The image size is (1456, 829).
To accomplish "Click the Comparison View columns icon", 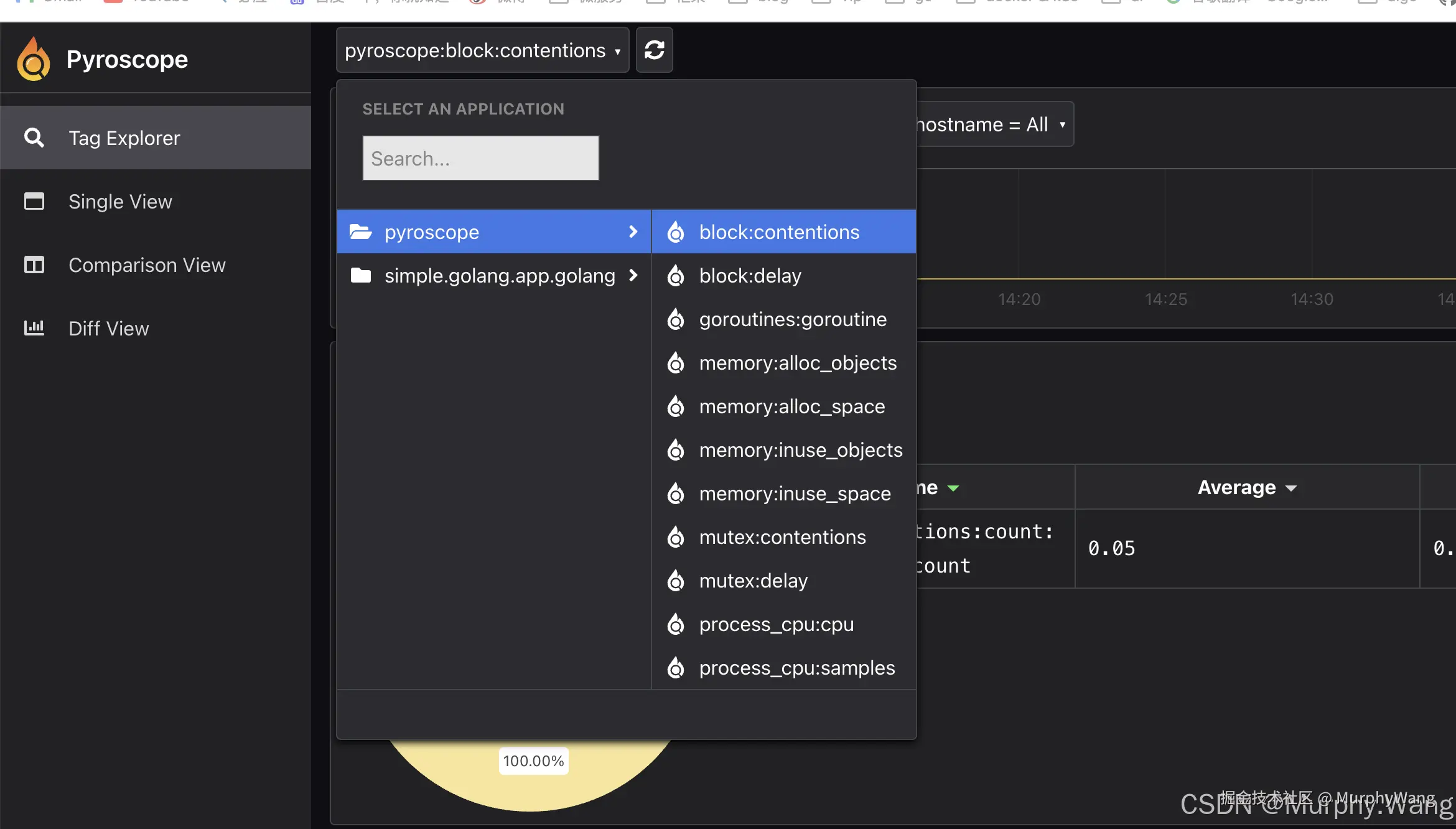I will tap(34, 265).
